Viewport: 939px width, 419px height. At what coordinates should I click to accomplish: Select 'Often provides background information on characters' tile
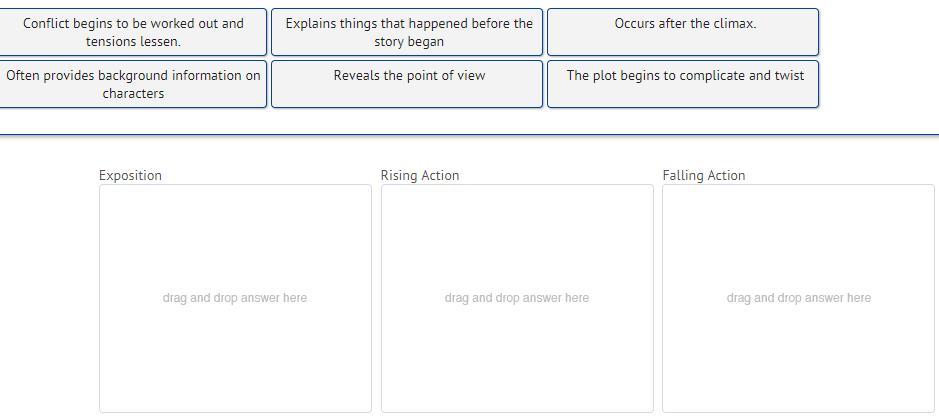coord(133,84)
